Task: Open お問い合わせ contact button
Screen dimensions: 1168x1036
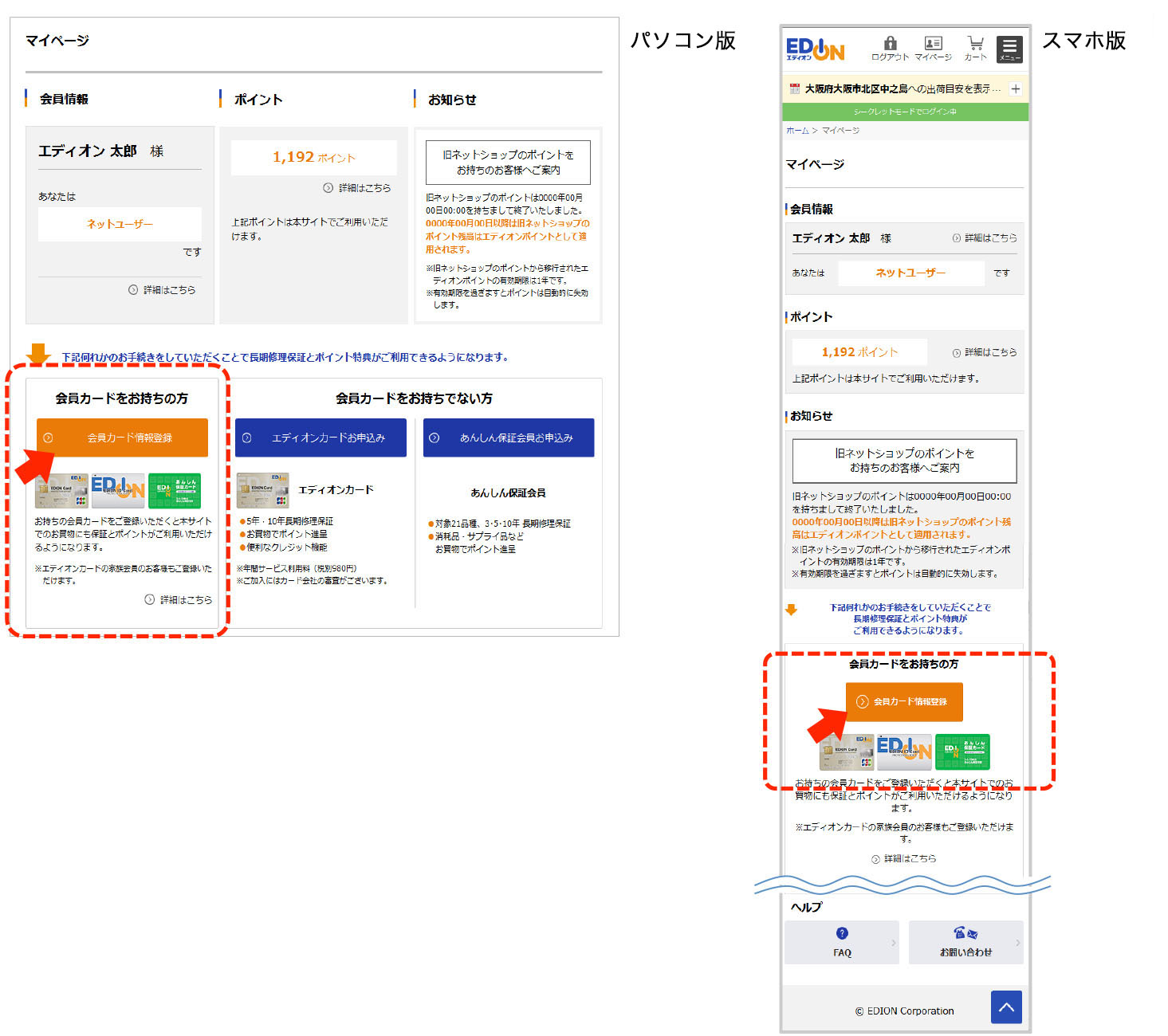Action: (x=965, y=943)
